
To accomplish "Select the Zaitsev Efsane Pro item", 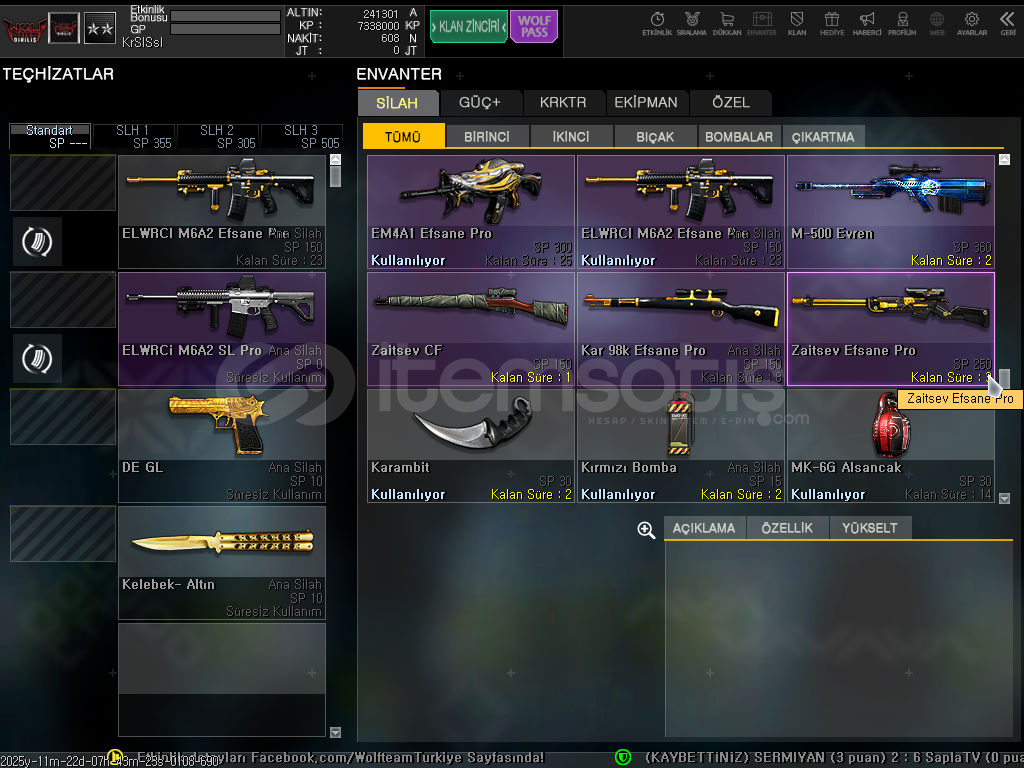I will click(x=891, y=329).
